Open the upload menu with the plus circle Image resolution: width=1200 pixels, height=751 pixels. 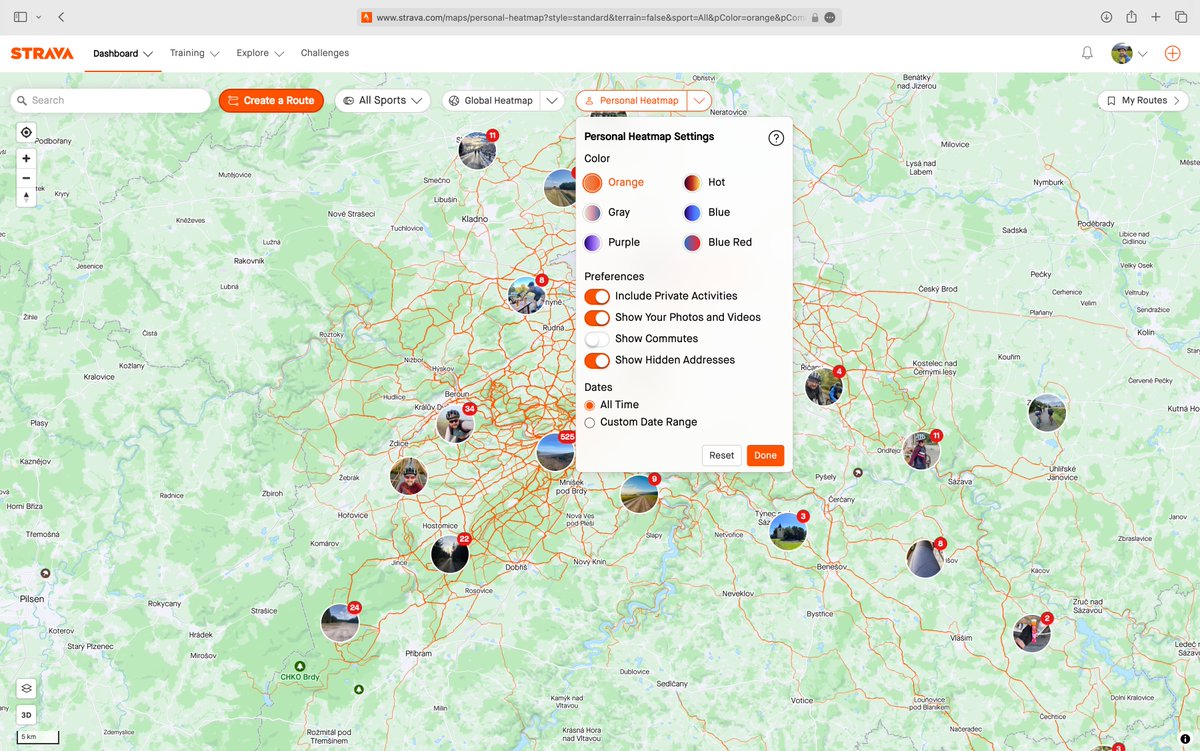(1171, 53)
